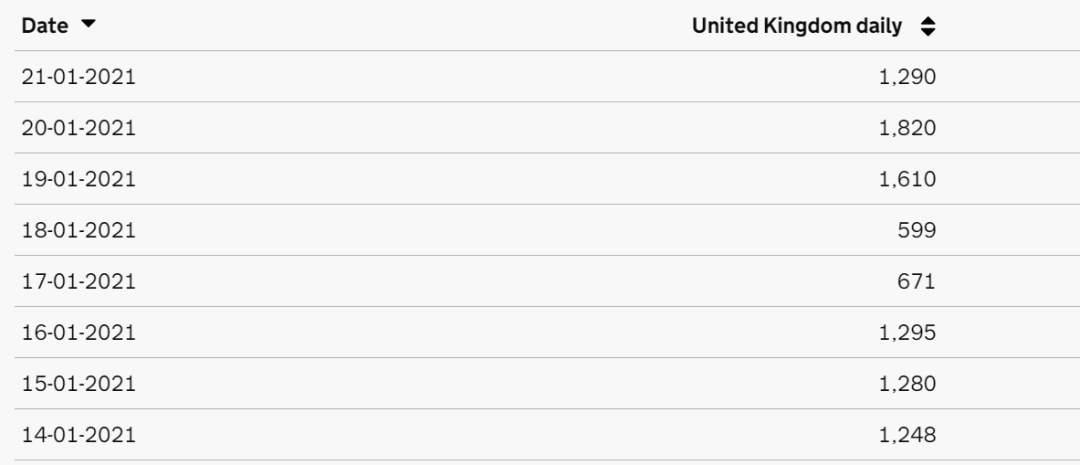
Task: Click the daily value 671
Action: pyautogui.click(x=917, y=281)
